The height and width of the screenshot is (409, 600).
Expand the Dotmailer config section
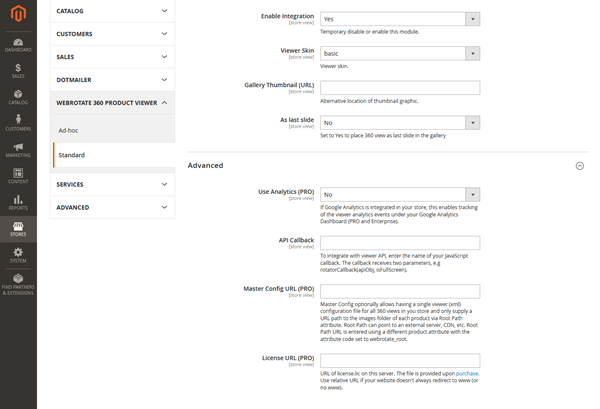[x=111, y=79]
